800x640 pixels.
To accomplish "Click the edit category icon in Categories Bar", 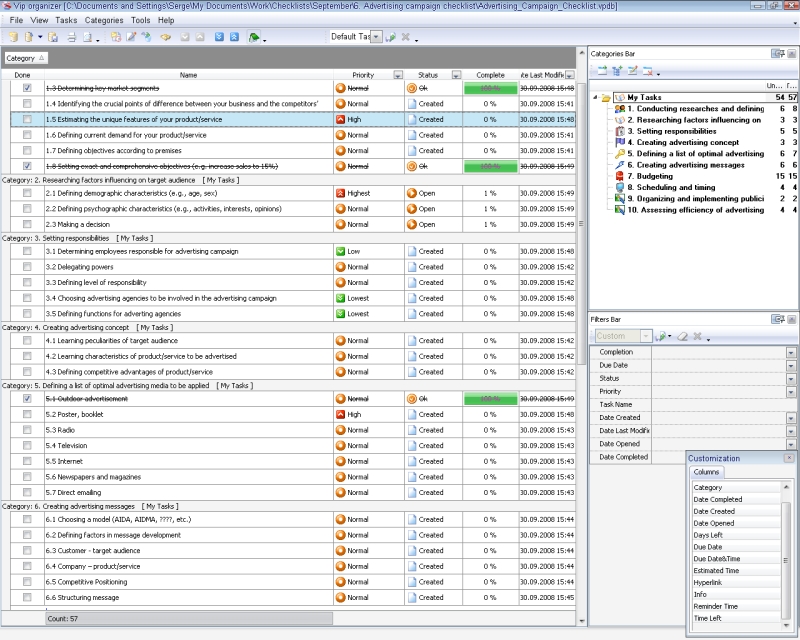I will (632, 70).
